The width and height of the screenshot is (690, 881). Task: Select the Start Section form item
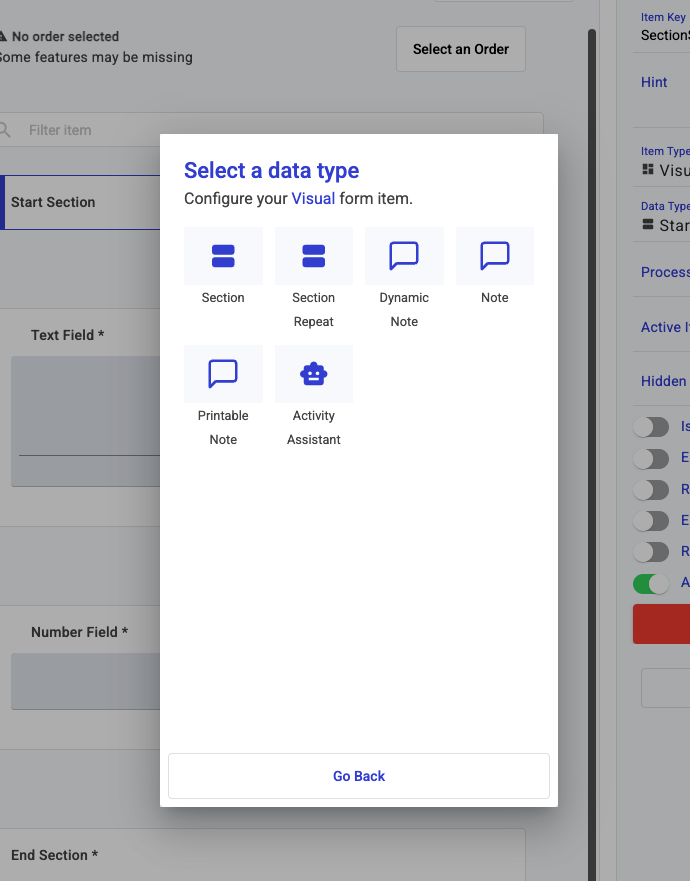pos(80,202)
